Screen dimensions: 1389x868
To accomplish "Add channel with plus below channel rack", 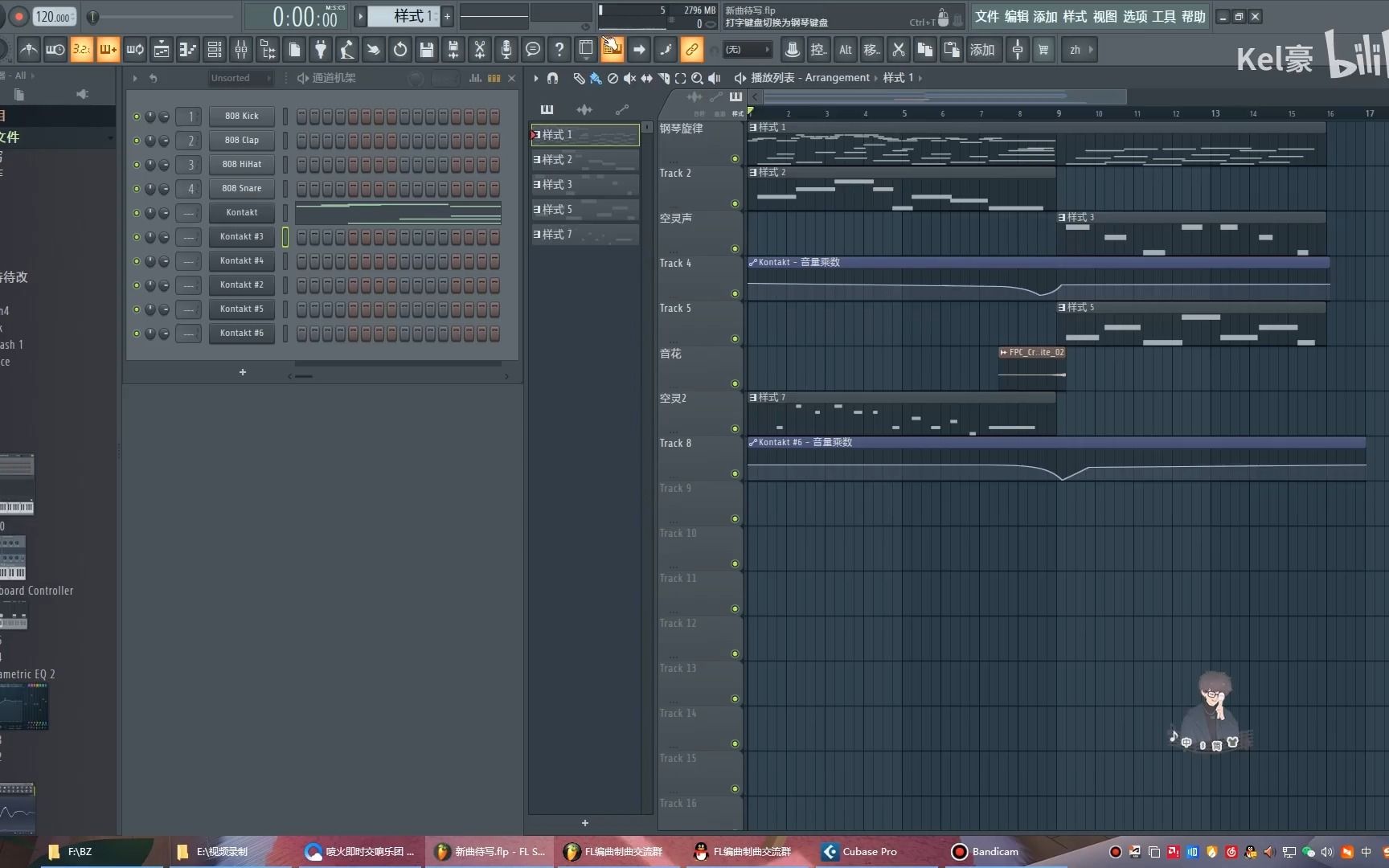I will click(243, 372).
